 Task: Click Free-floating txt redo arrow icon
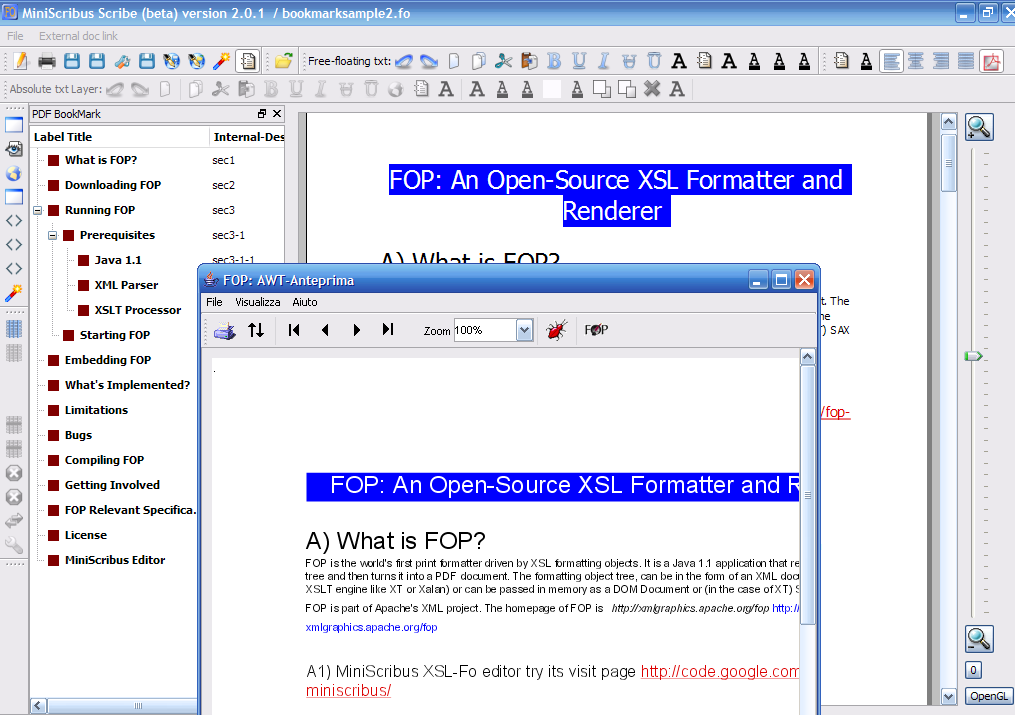click(x=429, y=61)
